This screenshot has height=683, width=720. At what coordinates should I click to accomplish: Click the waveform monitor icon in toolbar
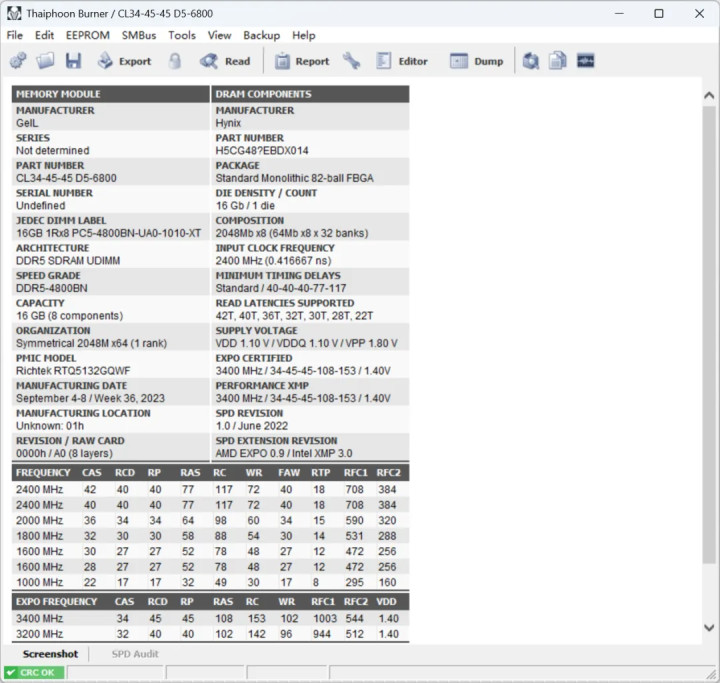(x=585, y=61)
